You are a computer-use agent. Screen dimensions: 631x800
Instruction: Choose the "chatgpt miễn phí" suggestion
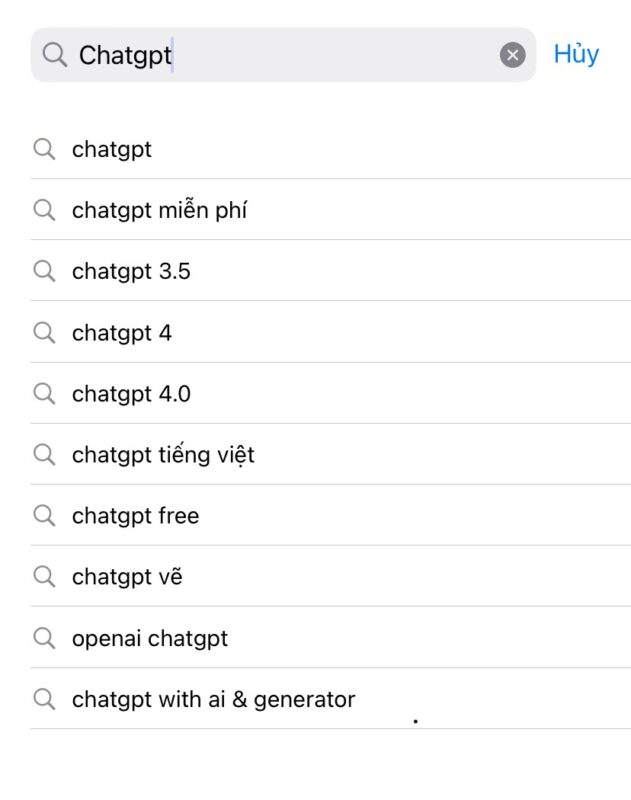coord(160,211)
